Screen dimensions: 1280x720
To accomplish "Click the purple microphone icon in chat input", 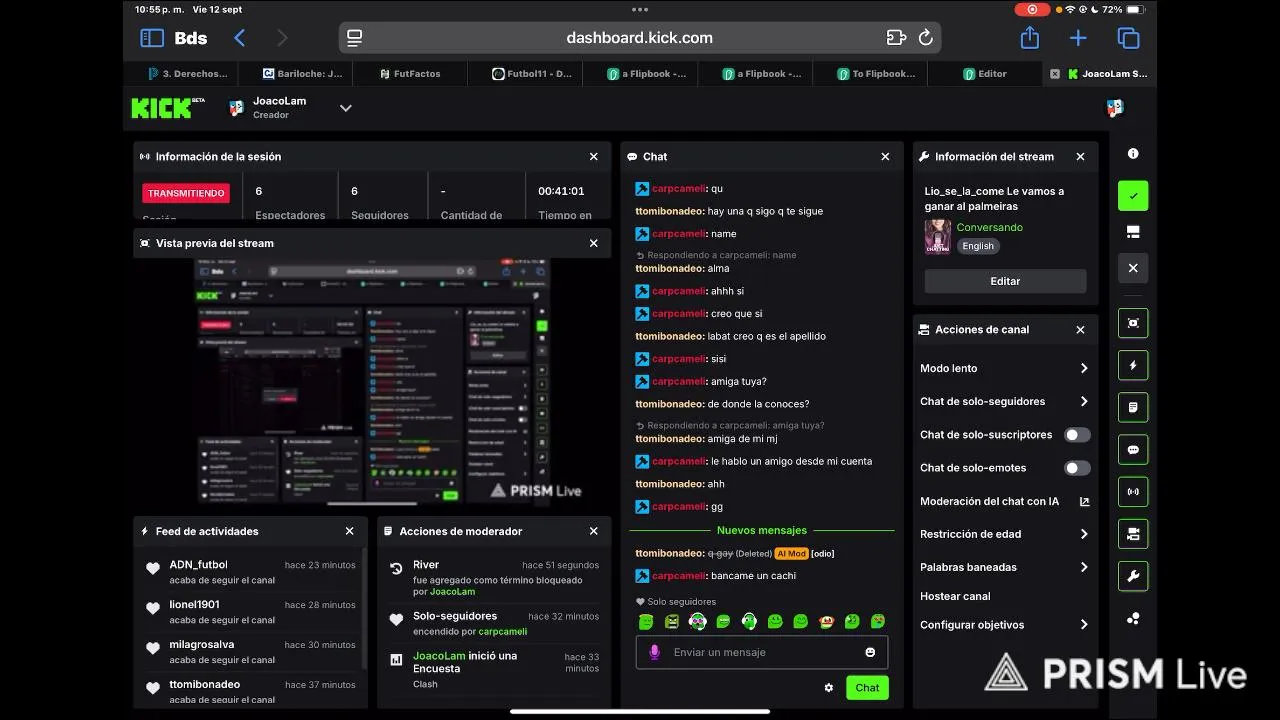I will pyautogui.click(x=655, y=652).
